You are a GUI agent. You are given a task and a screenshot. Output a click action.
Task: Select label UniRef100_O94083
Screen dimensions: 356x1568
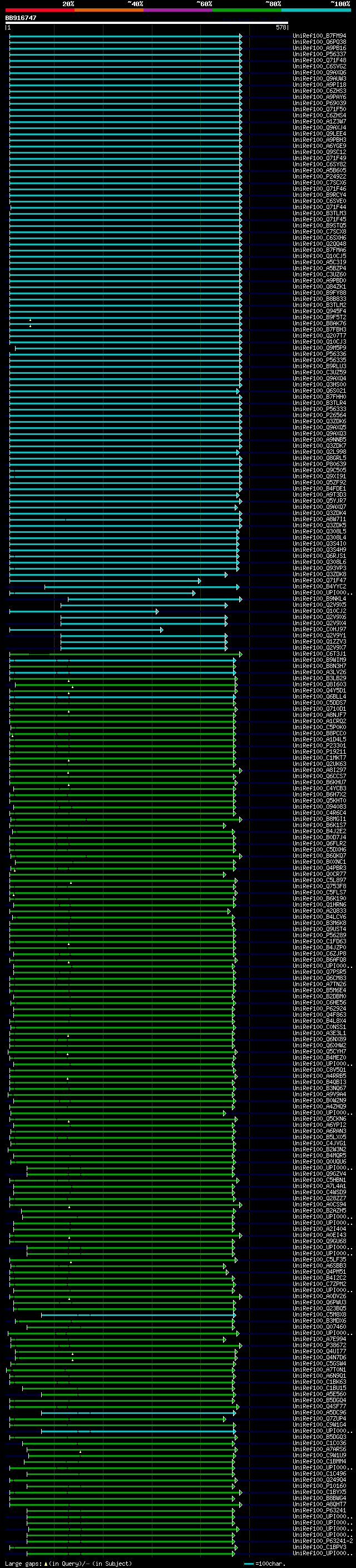[x=319, y=807]
